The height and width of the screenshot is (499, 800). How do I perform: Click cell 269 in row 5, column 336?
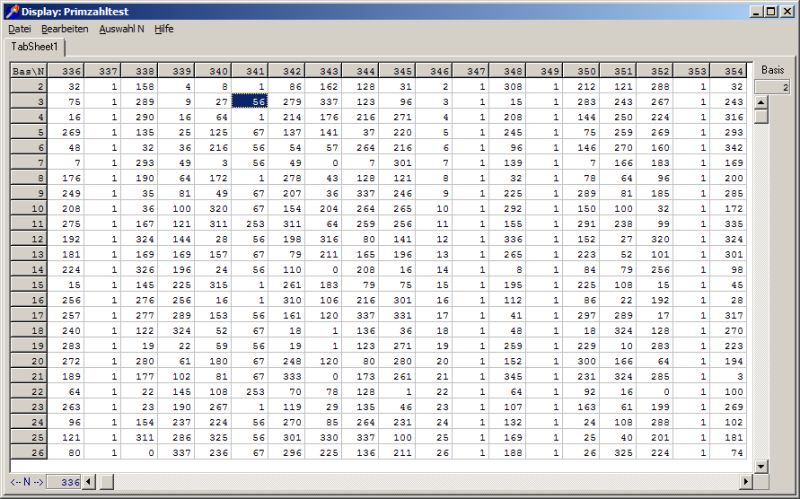(65, 132)
